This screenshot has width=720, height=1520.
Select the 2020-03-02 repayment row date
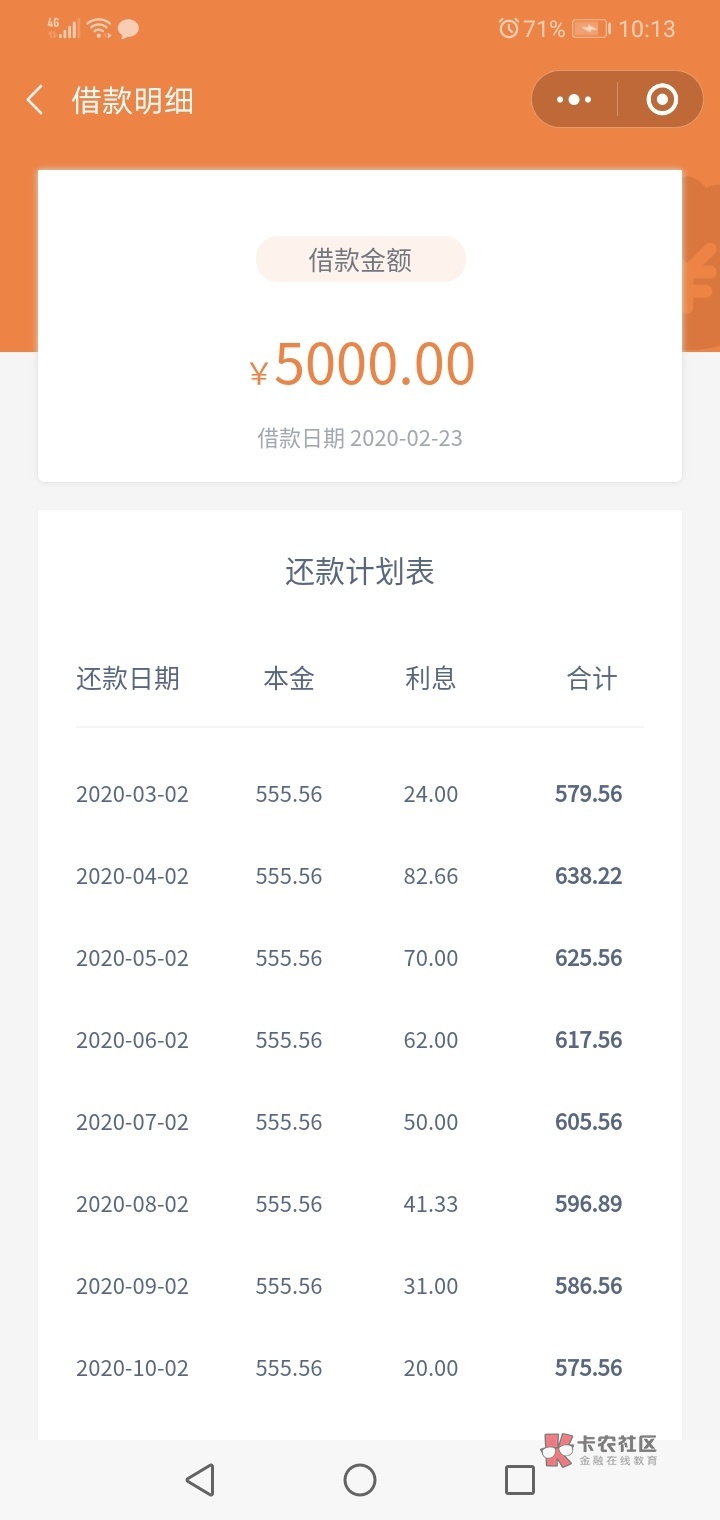click(132, 794)
